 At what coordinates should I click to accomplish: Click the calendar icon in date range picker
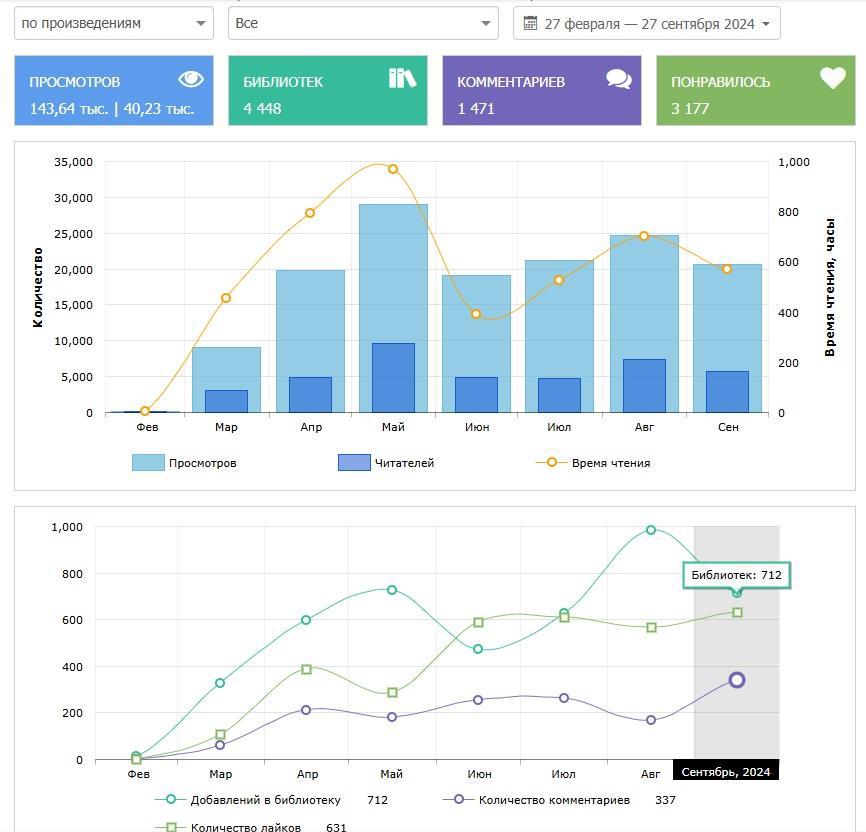tap(531, 23)
